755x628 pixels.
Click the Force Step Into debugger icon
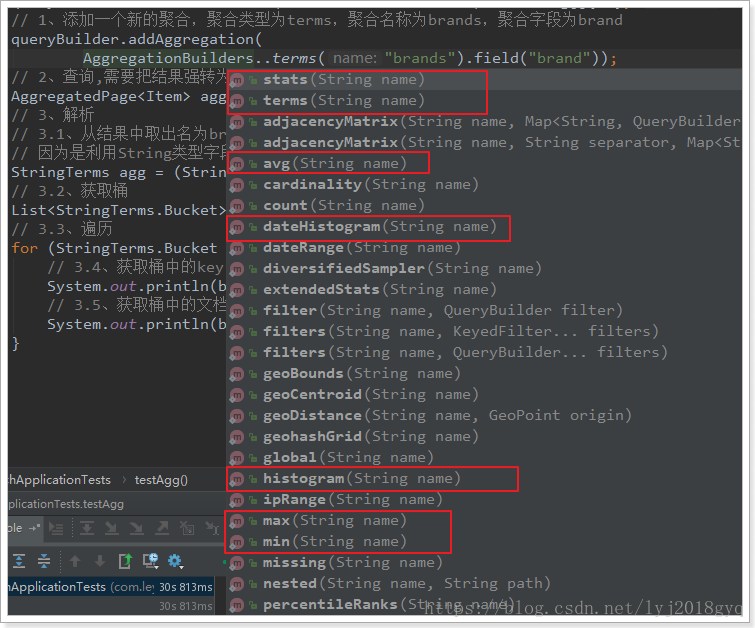[137, 528]
